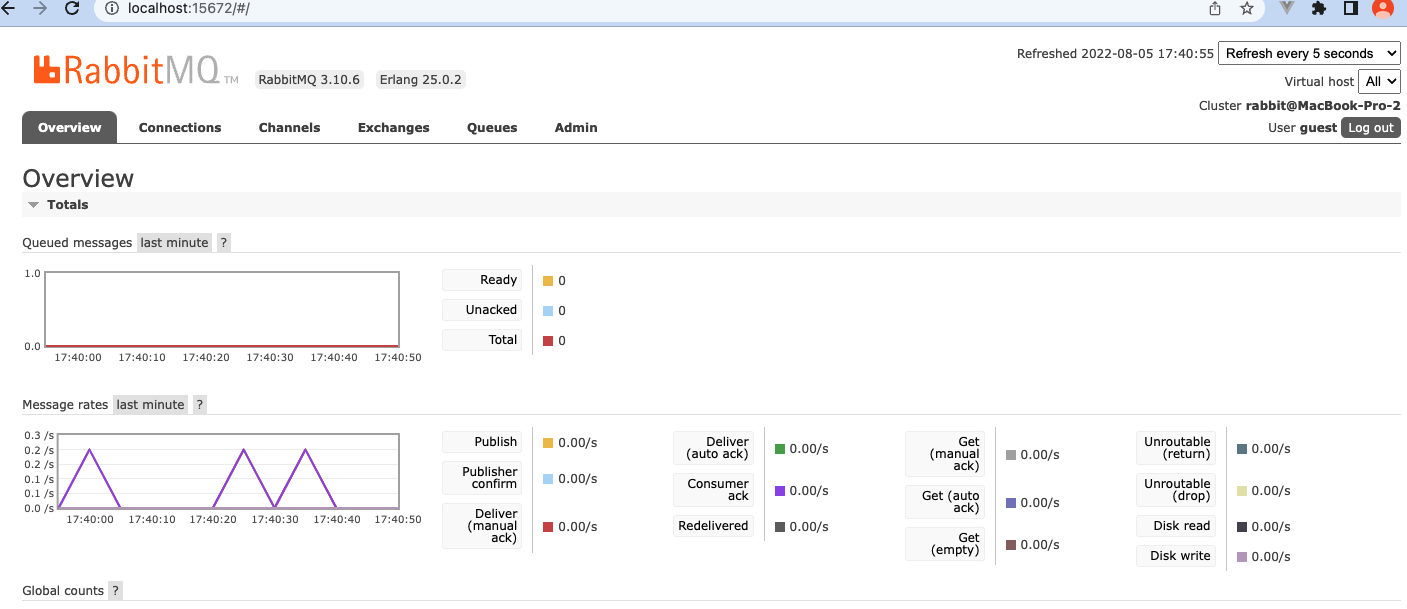Open the refresh interval dropdown
The height and width of the screenshot is (609, 1407).
(1309, 54)
